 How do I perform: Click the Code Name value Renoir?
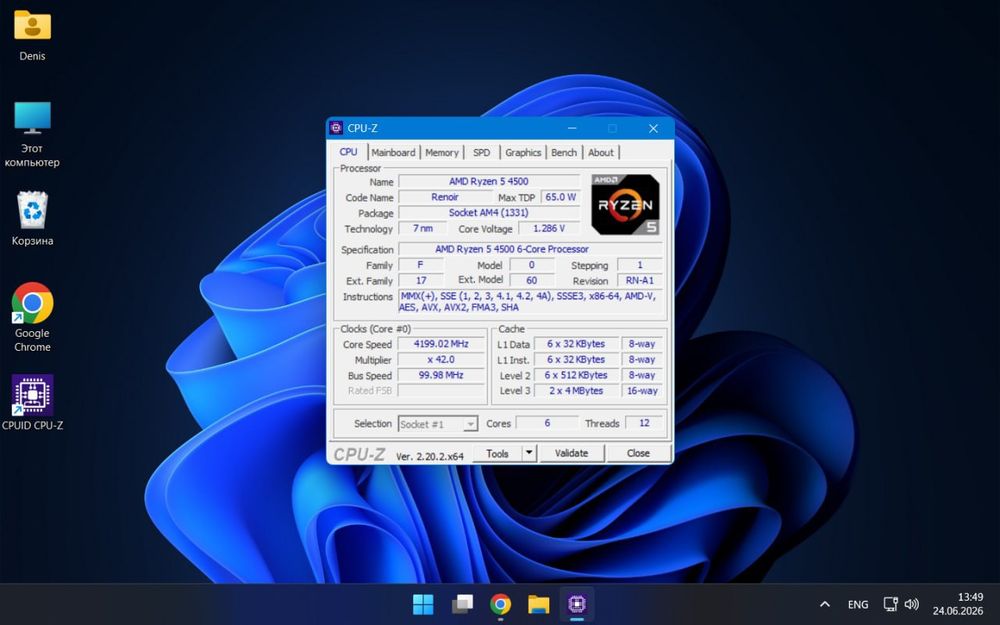click(x=445, y=197)
